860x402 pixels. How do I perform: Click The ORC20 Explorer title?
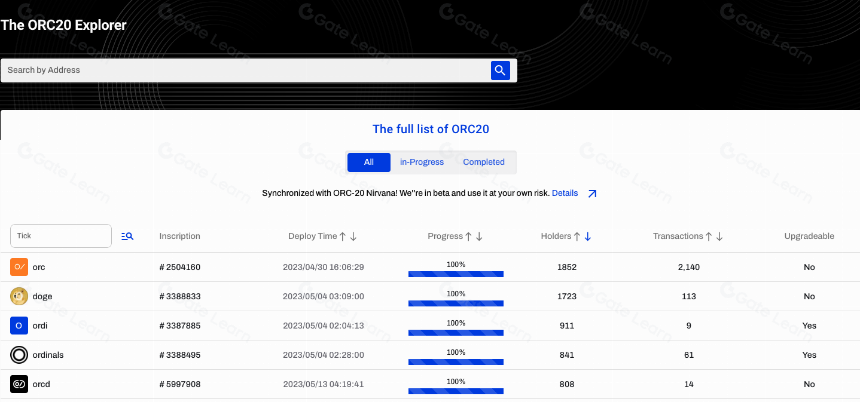(64, 25)
